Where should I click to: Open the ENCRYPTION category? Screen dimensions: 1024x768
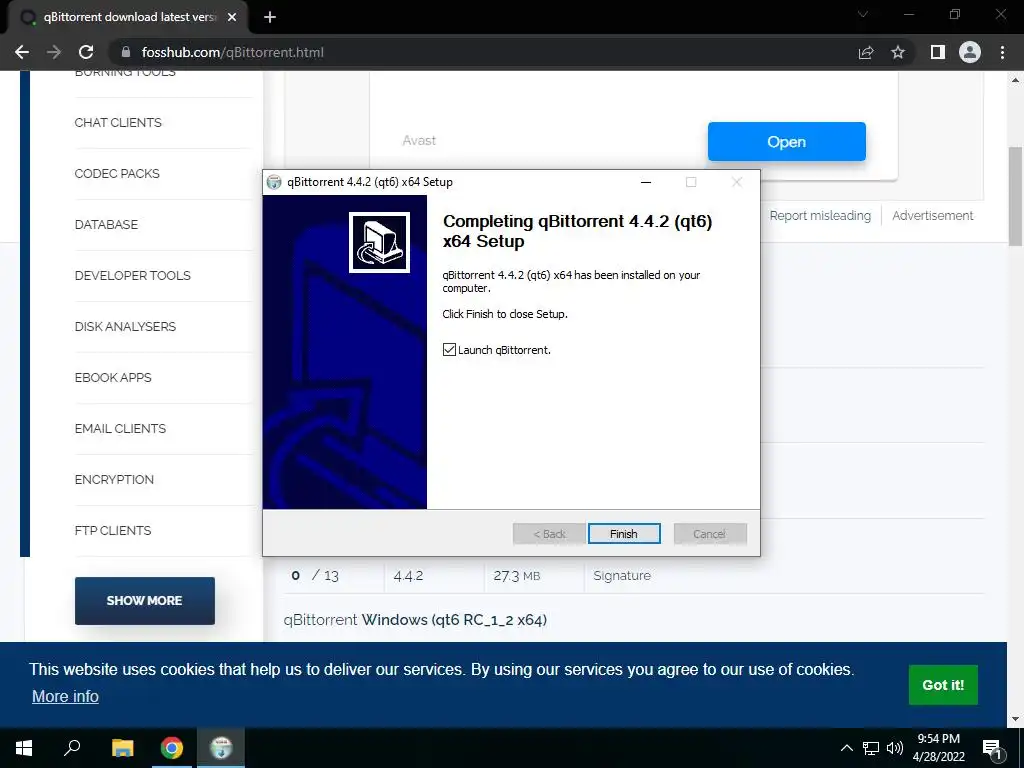point(114,479)
